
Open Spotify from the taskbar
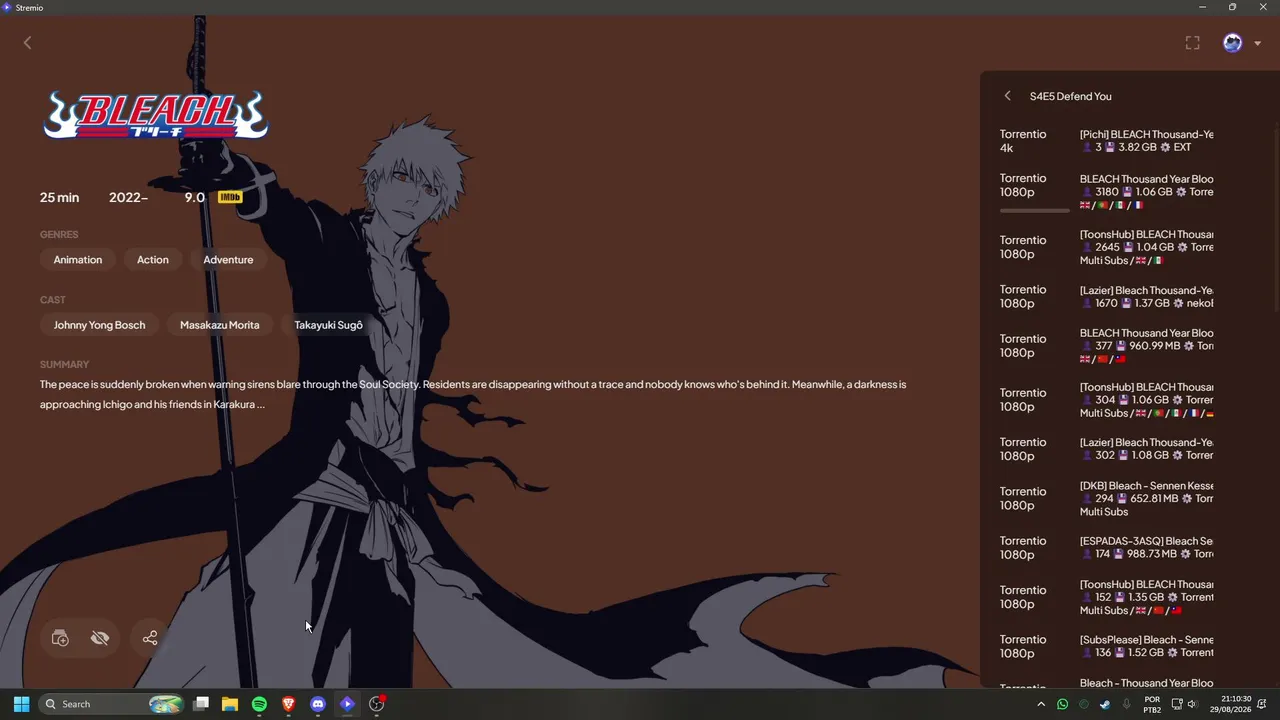tap(259, 704)
